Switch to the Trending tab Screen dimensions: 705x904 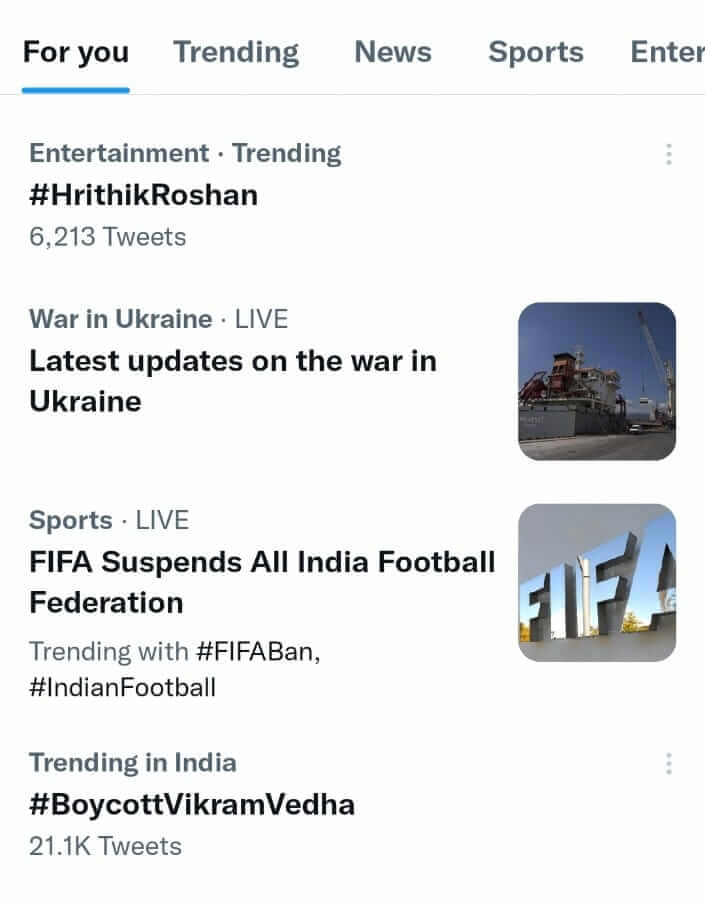point(236,52)
